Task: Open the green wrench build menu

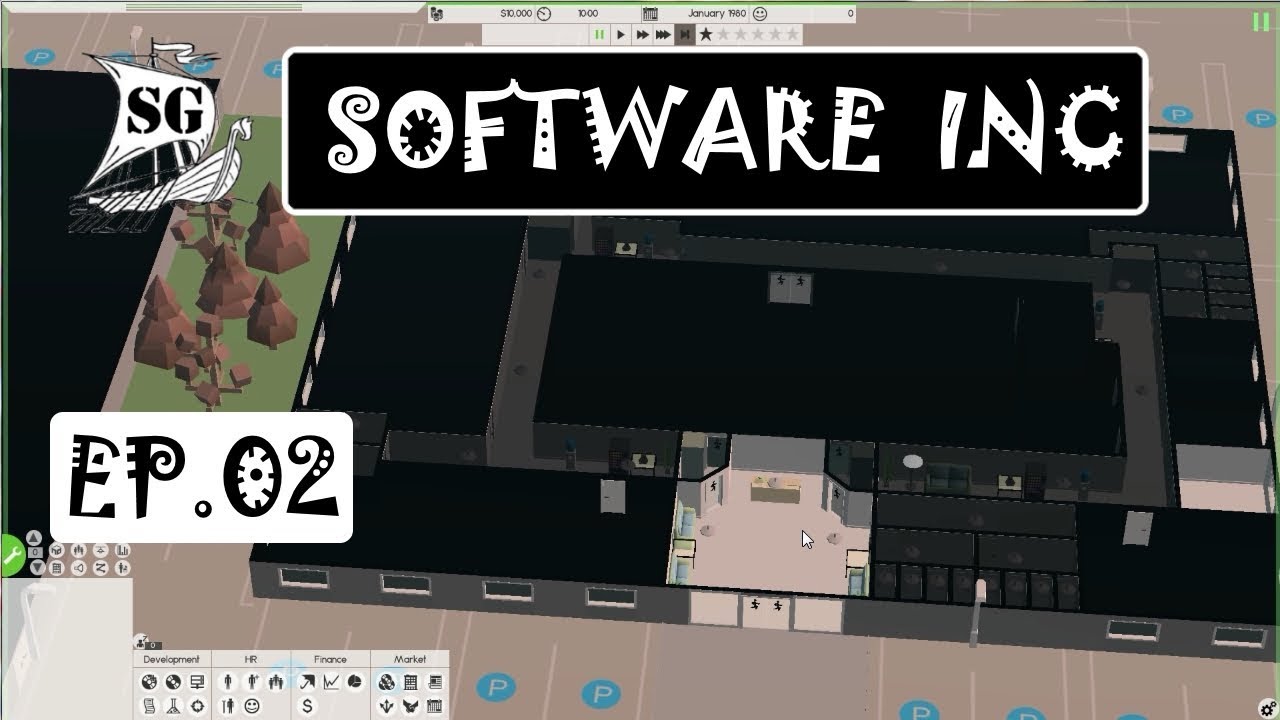Action: coord(11,555)
